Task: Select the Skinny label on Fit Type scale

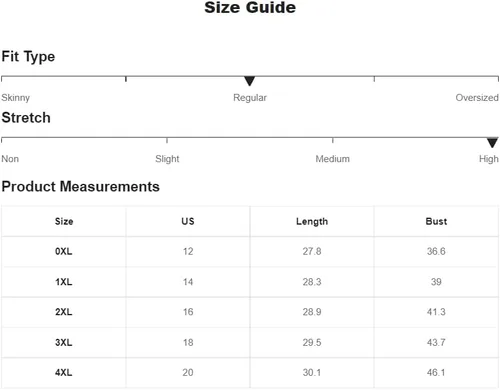Action: tap(16, 98)
